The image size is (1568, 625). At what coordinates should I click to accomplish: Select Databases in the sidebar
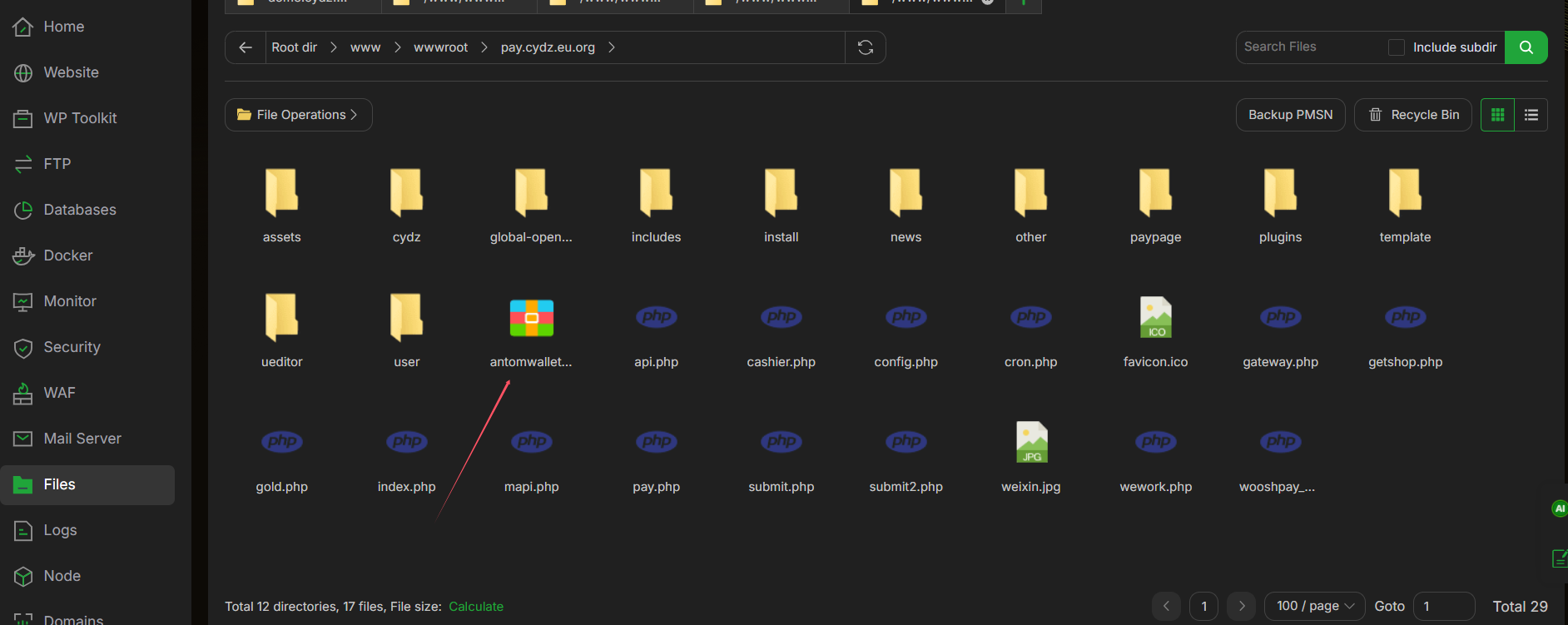80,210
